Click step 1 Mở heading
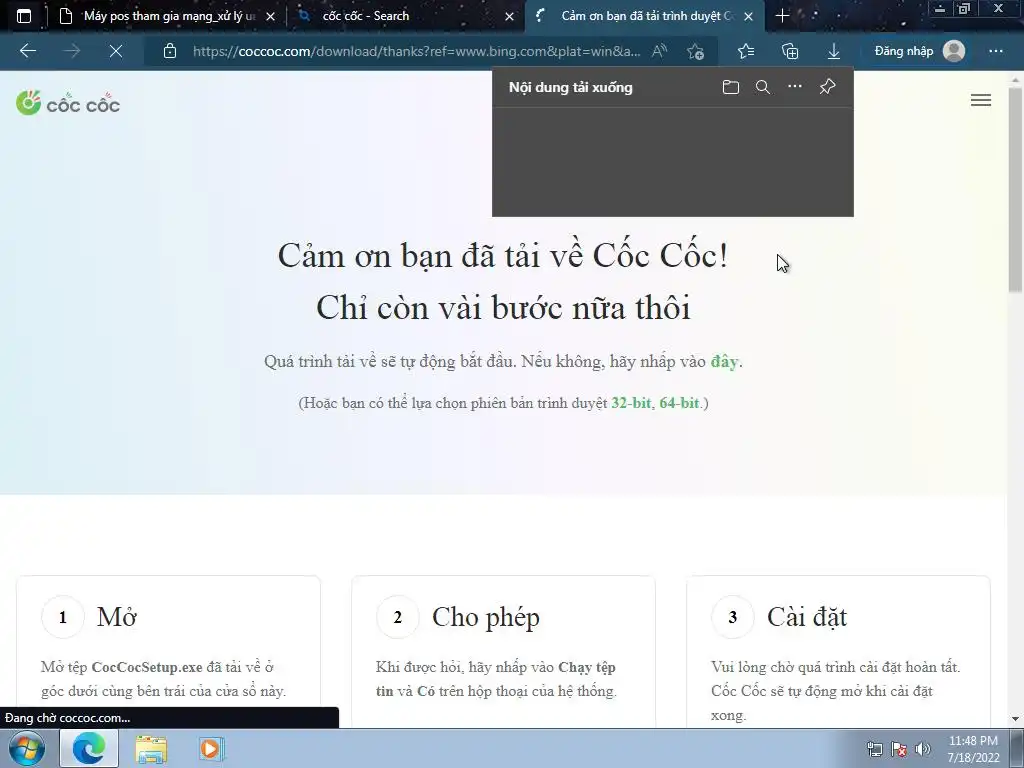This screenshot has width=1024, height=768. (117, 616)
